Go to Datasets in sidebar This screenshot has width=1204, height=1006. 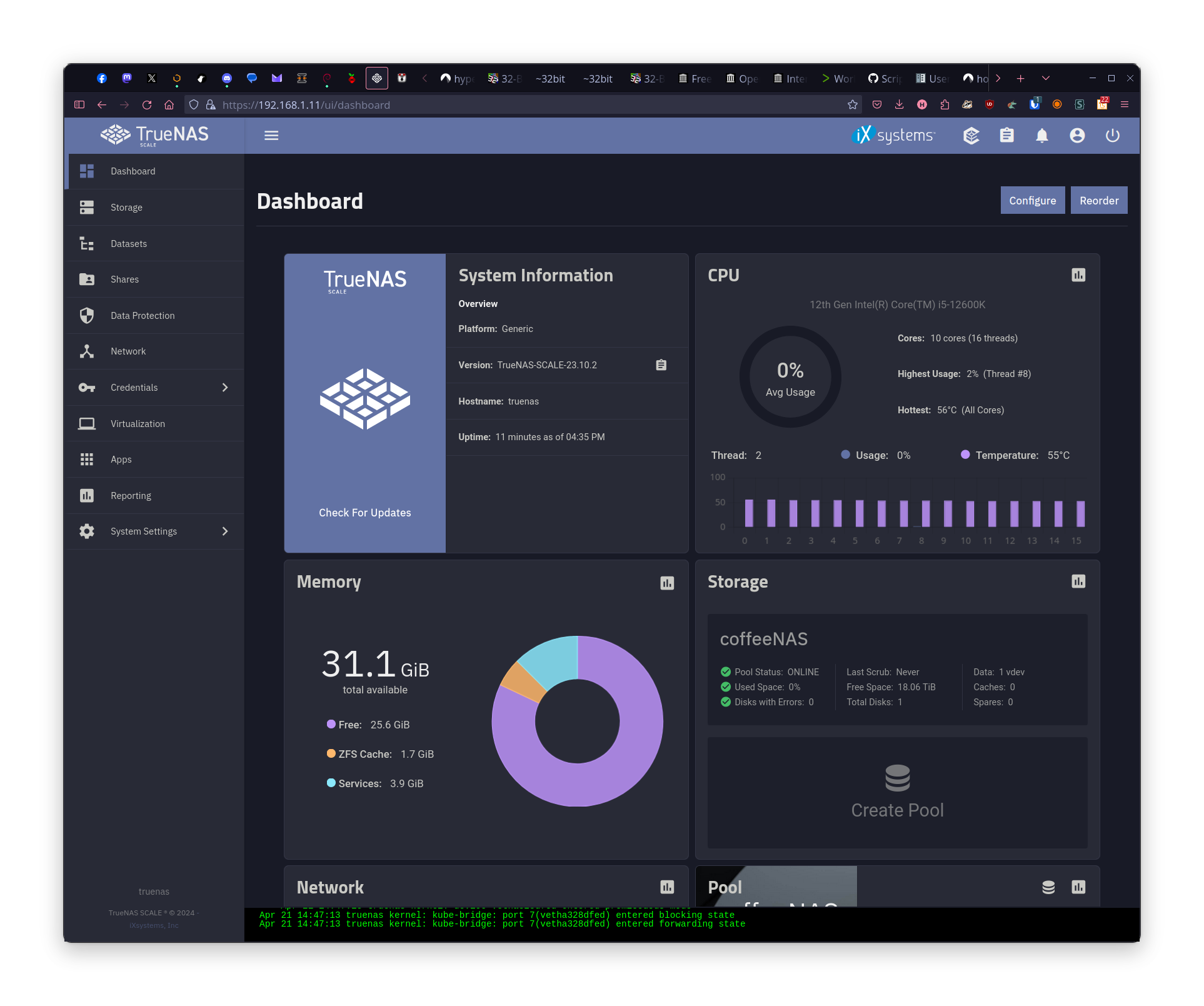(x=129, y=244)
